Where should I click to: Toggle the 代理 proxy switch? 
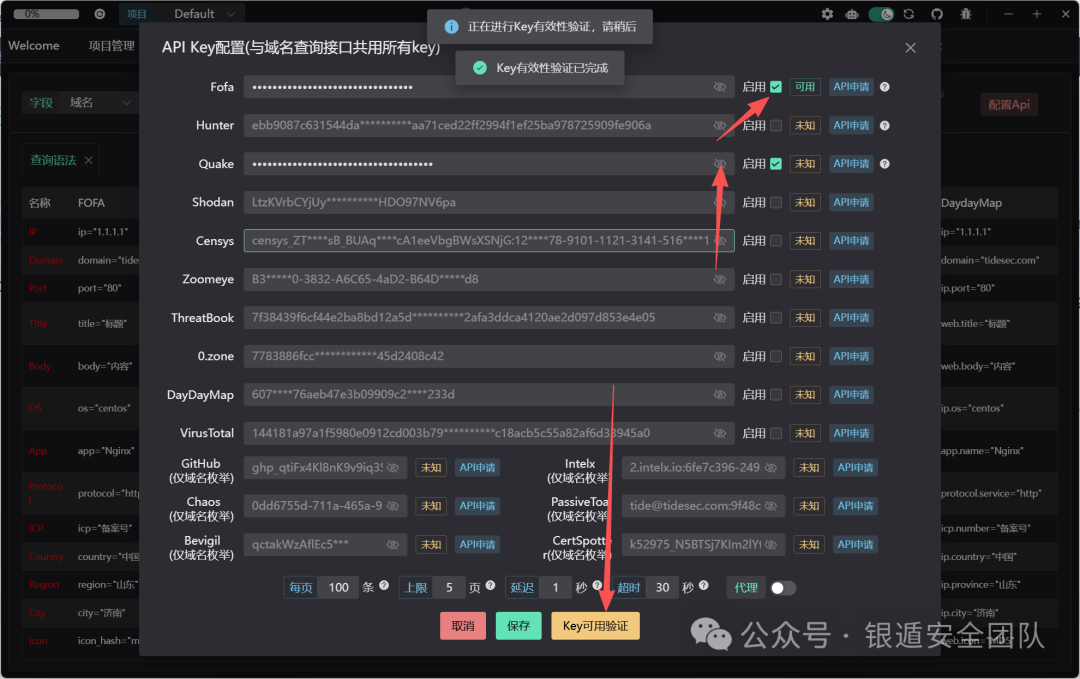[783, 587]
